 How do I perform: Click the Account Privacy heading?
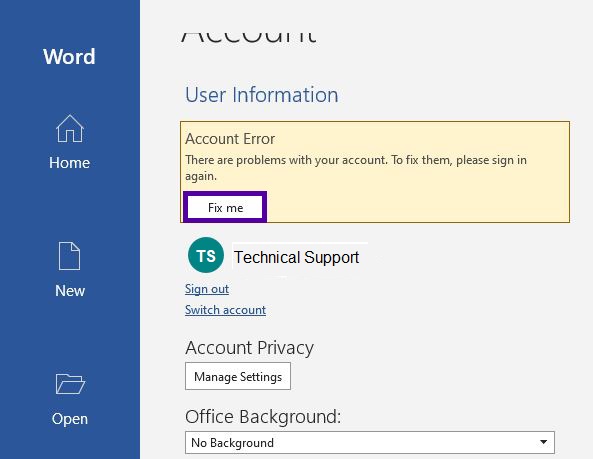[x=250, y=348]
